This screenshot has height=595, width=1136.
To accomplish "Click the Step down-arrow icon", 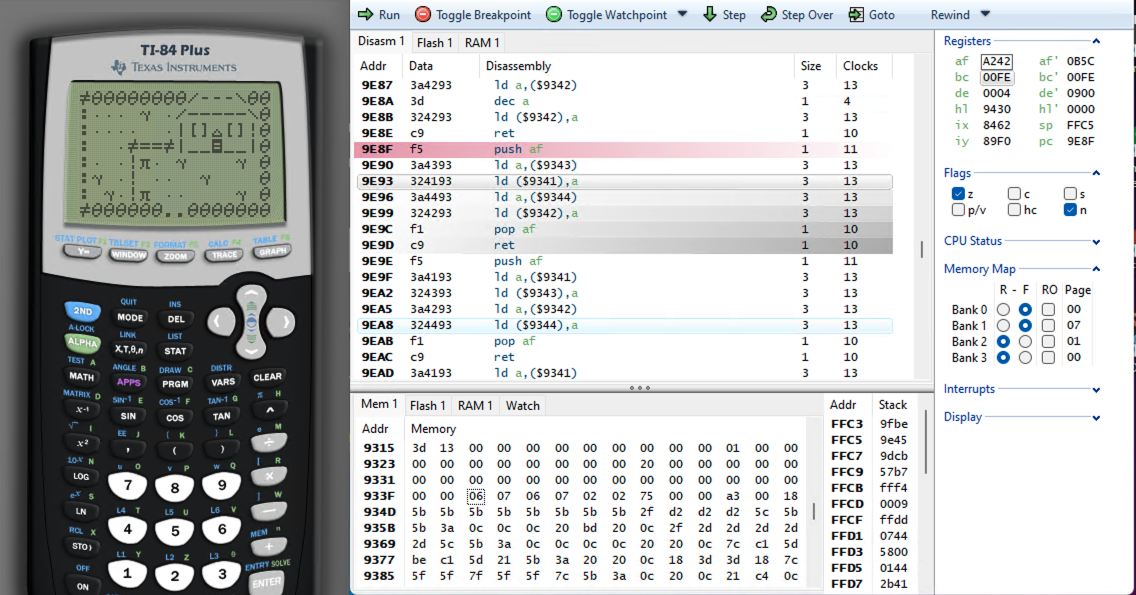I will [x=709, y=15].
